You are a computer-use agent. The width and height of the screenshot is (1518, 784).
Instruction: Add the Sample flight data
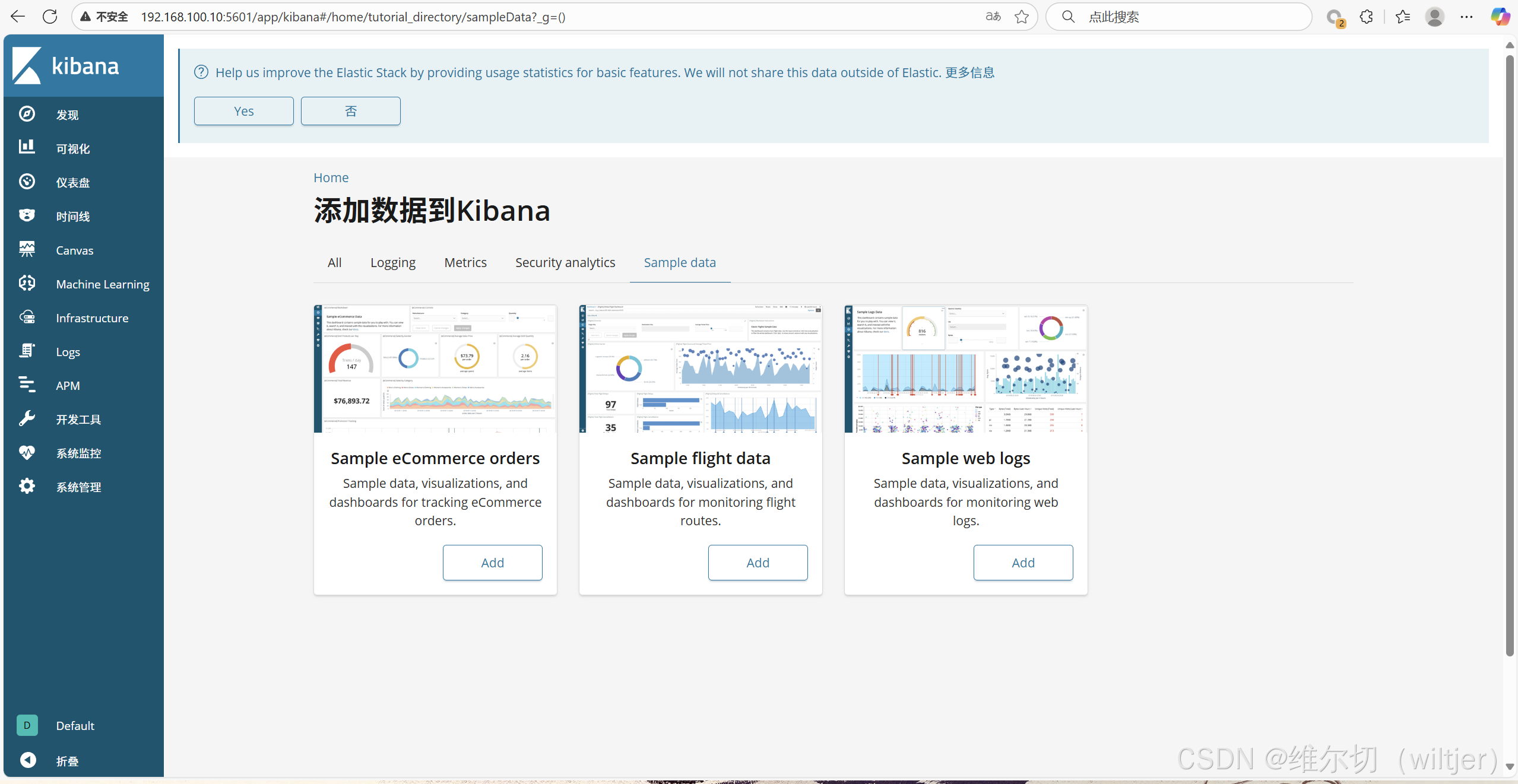pyautogui.click(x=757, y=563)
